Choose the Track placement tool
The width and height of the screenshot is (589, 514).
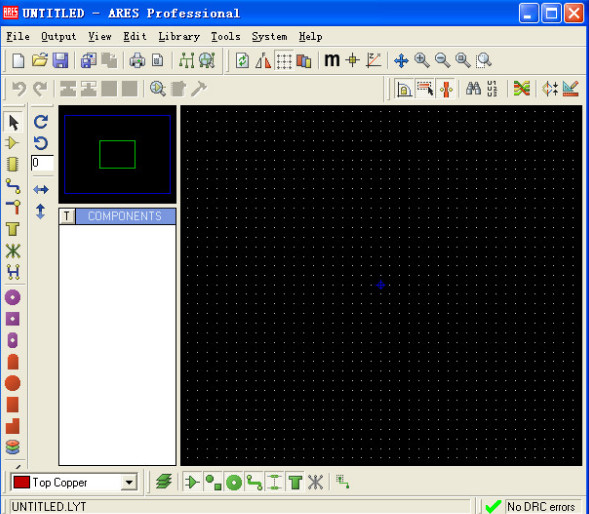(13, 186)
